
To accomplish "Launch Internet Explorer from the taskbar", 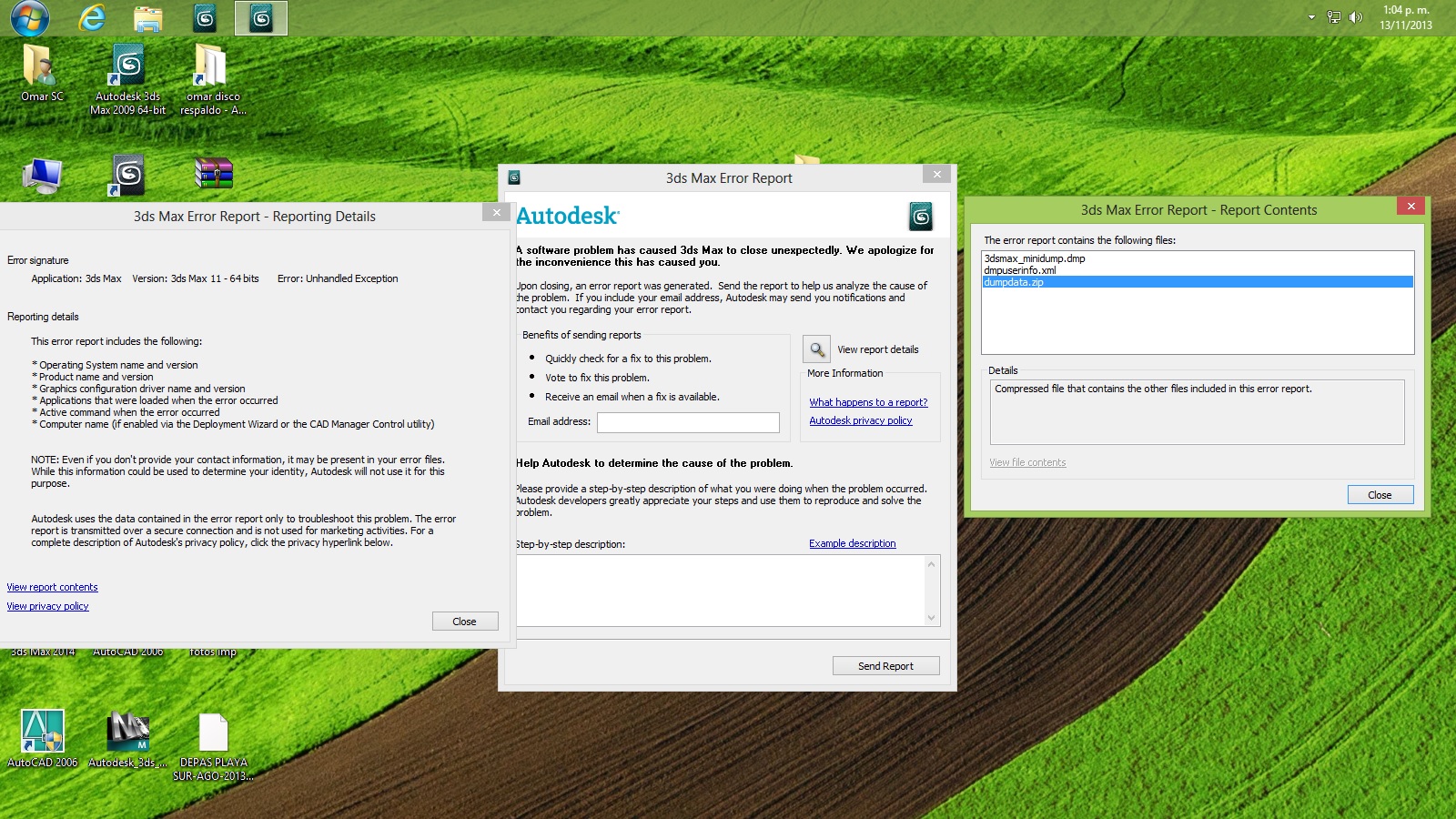I will pos(92,17).
